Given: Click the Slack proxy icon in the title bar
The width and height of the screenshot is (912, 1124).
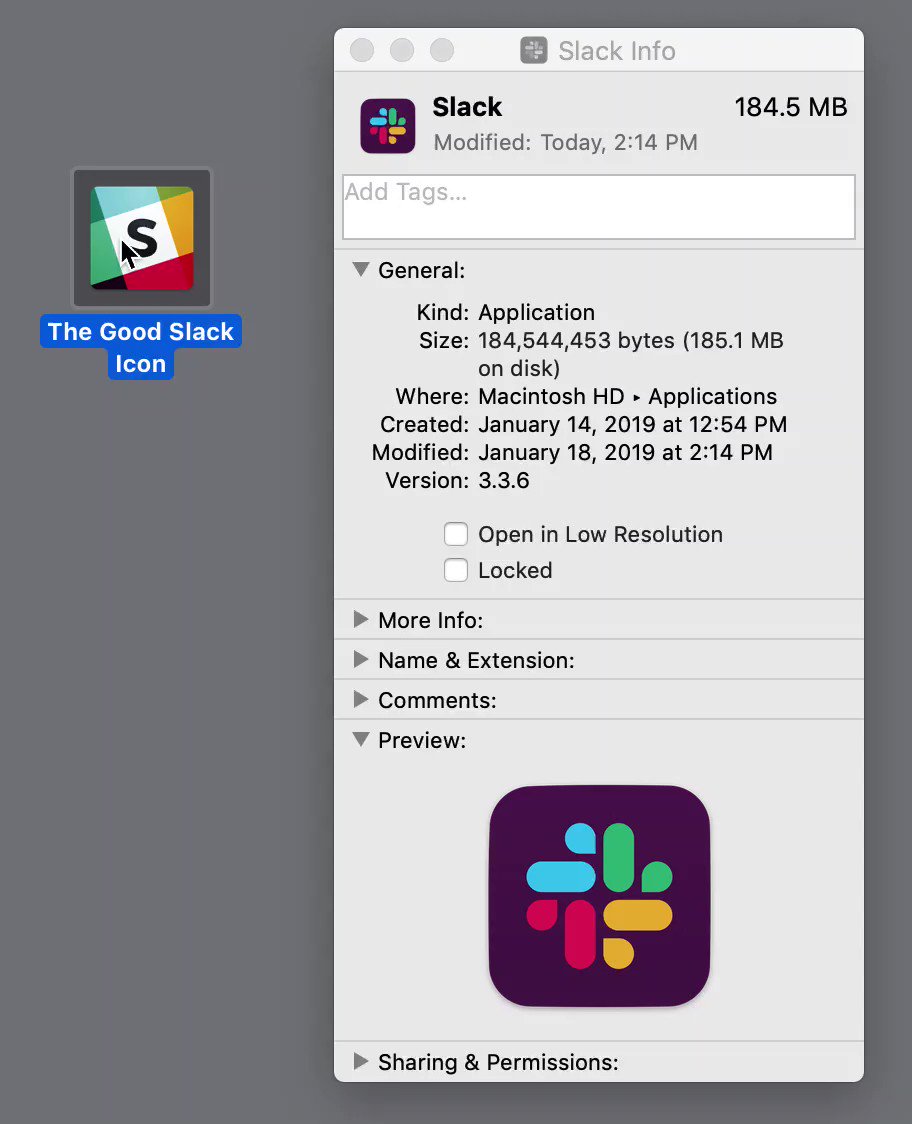Looking at the screenshot, I should 533,51.
